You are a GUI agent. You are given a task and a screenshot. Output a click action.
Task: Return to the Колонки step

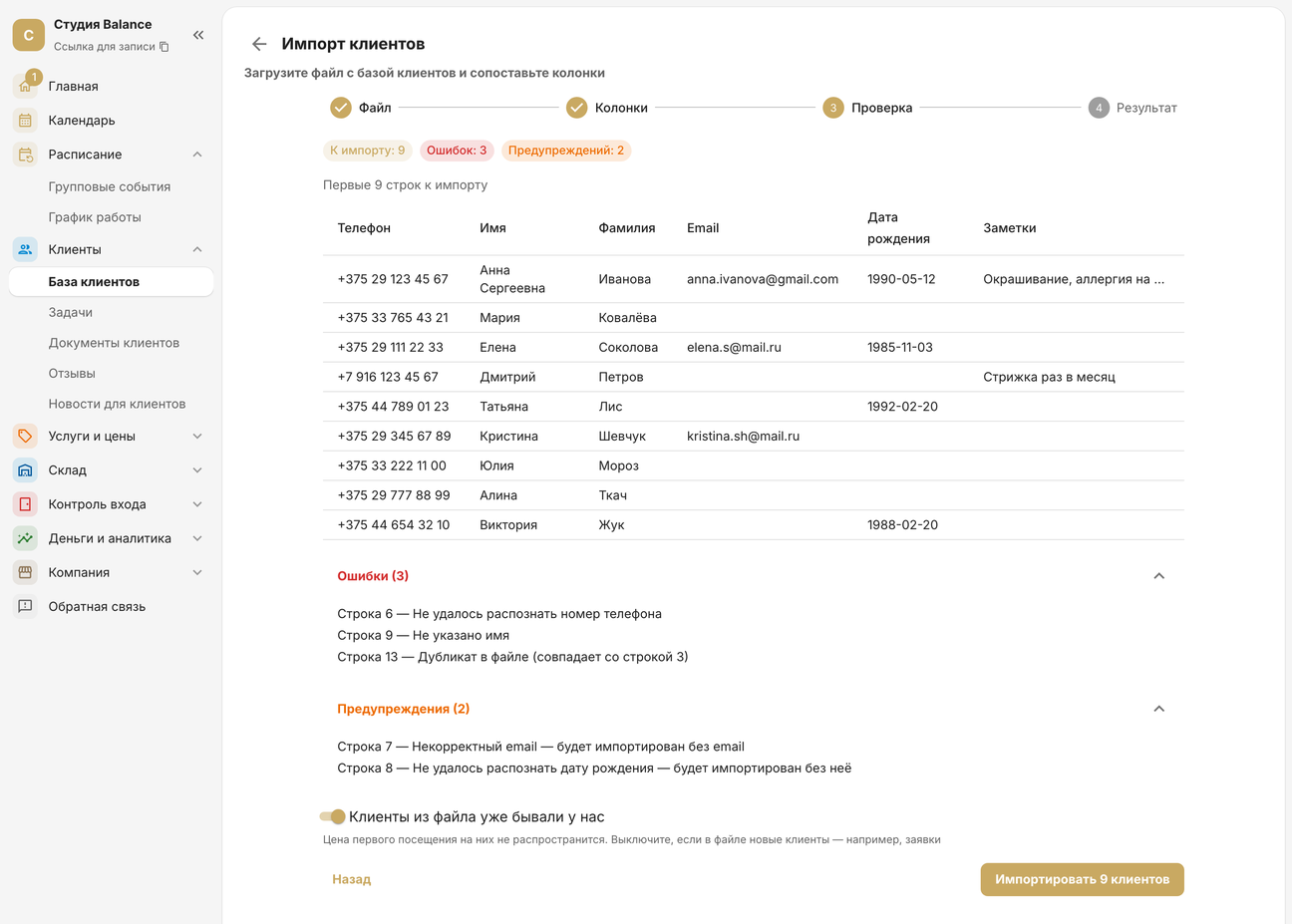point(607,108)
